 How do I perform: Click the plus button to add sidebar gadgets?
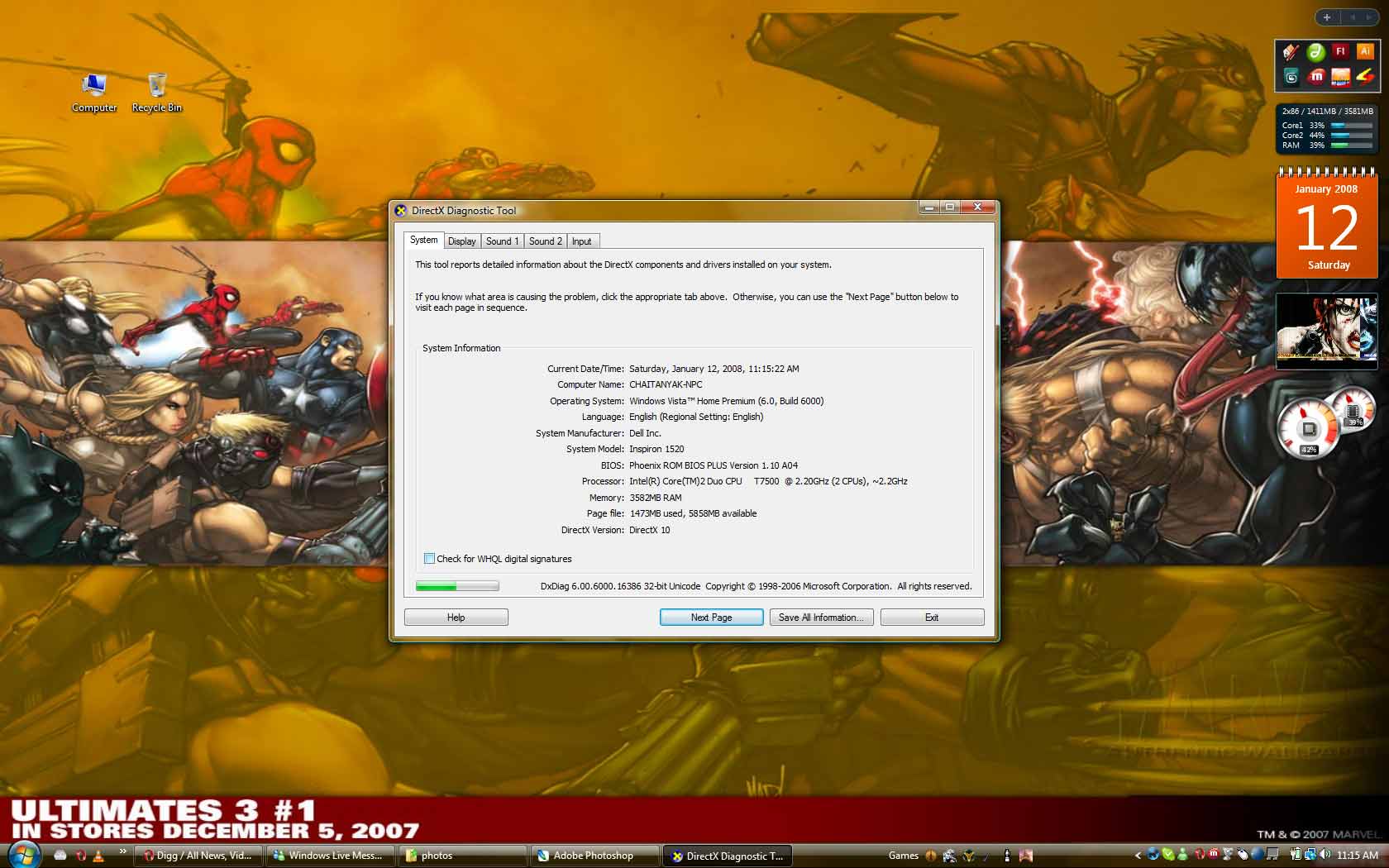click(x=1327, y=17)
